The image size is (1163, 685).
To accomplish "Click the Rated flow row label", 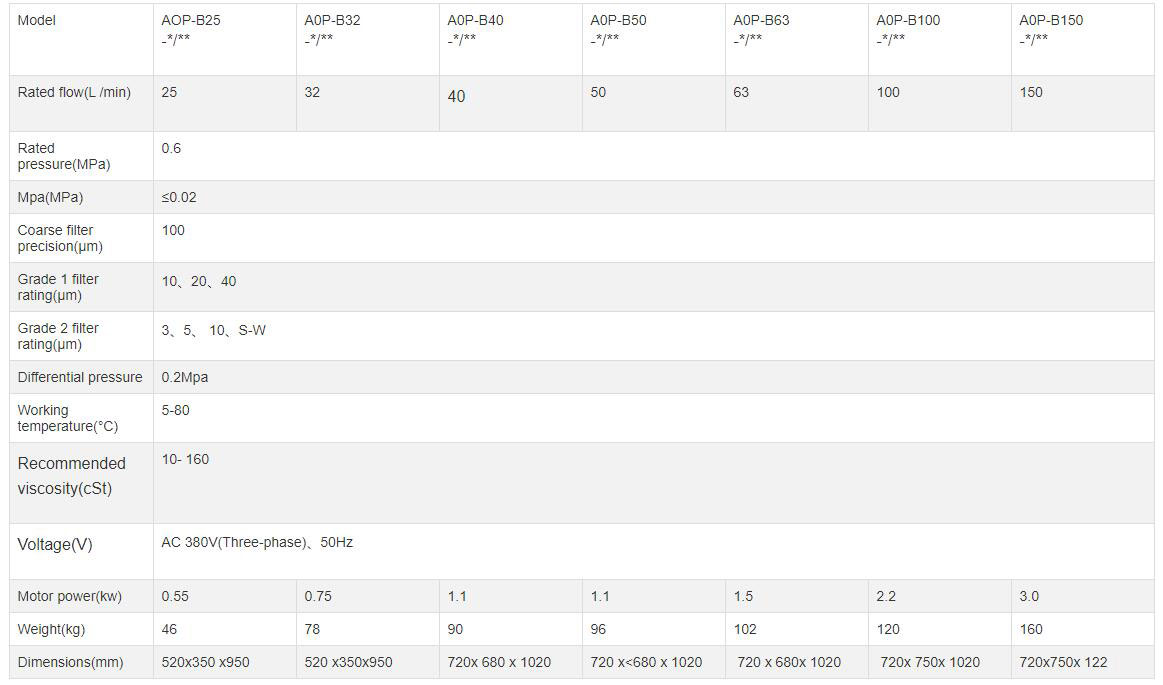I will 74,92.
